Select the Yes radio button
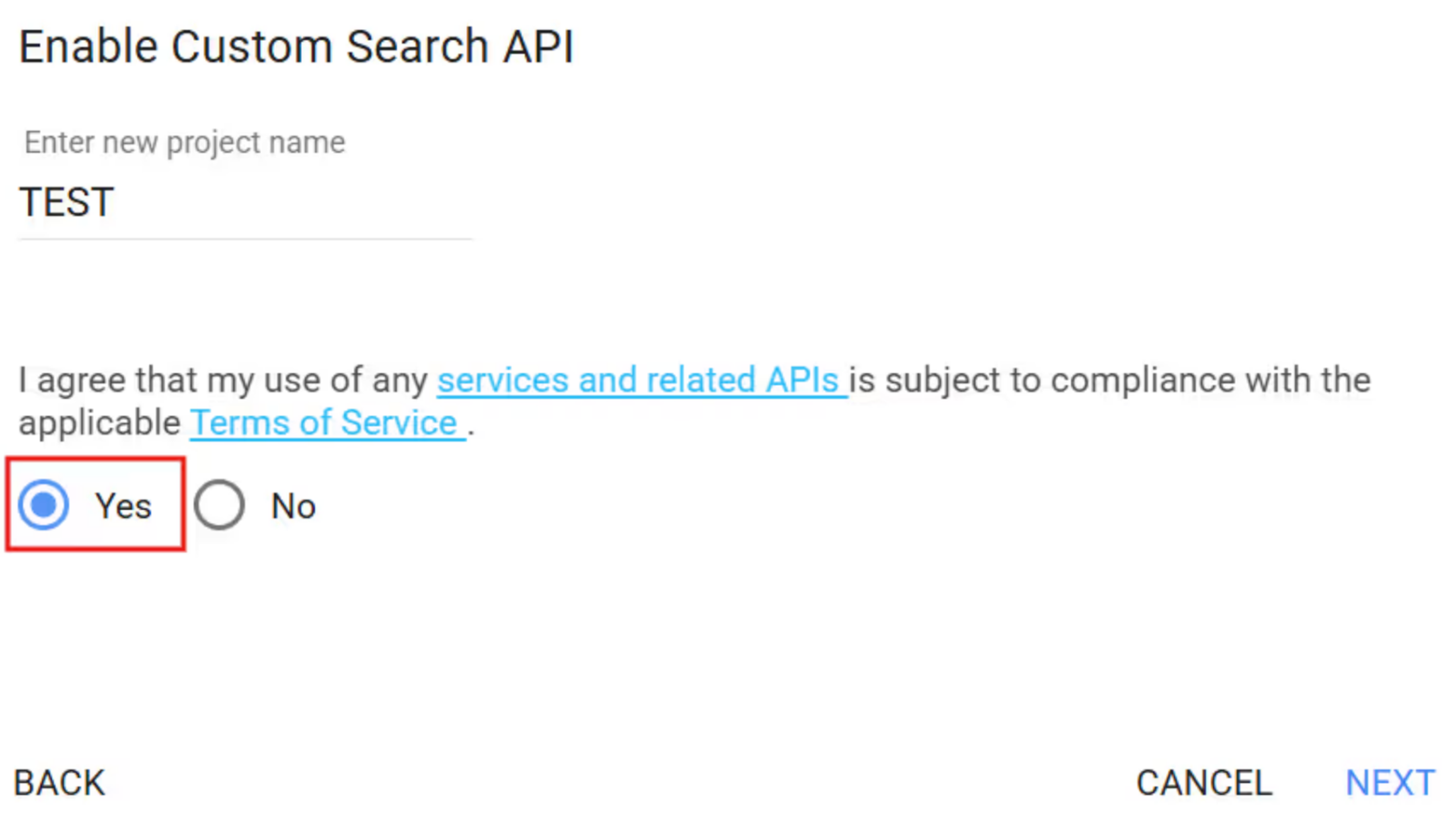The height and width of the screenshot is (813, 1456). (44, 504)
